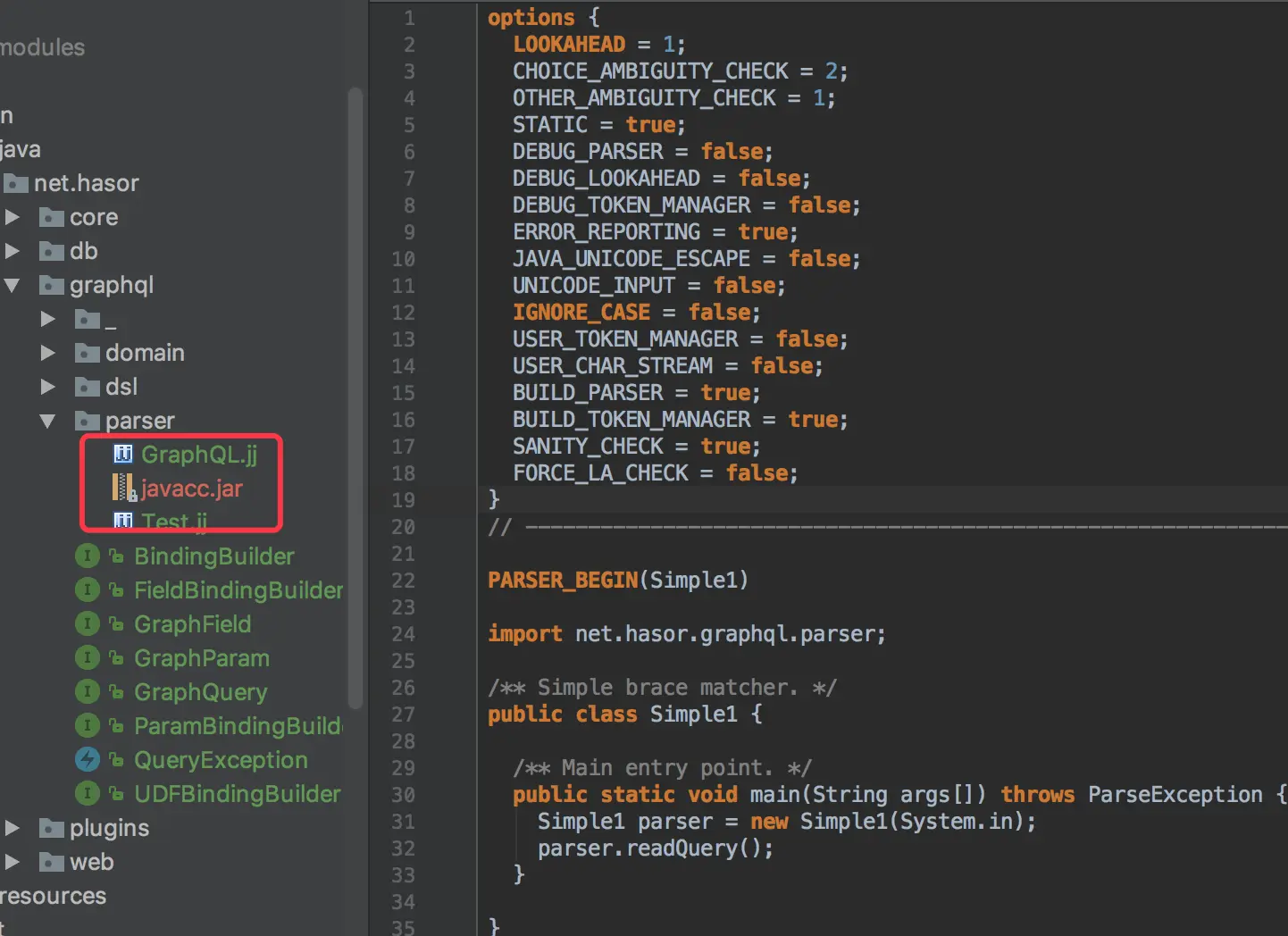Expand the db package folder
The height and width of the screenshot is (936, 1288).
click(13, 251)
